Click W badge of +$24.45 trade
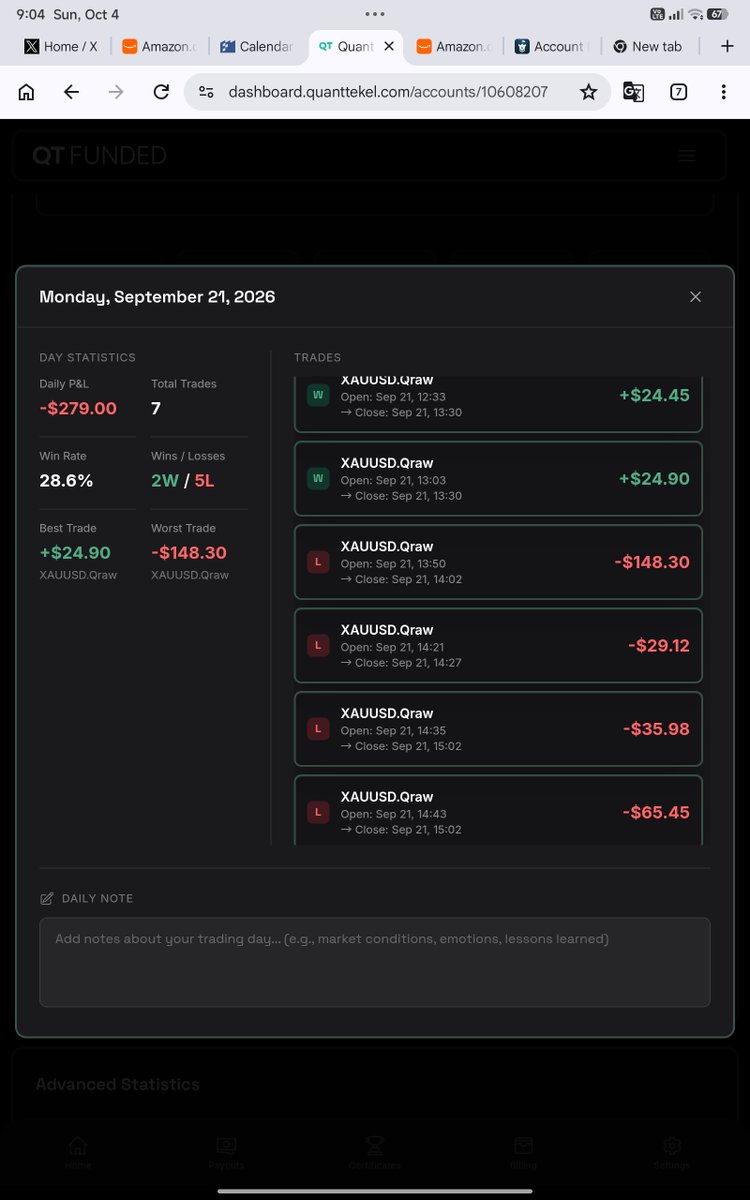 [x=318, y=395]
